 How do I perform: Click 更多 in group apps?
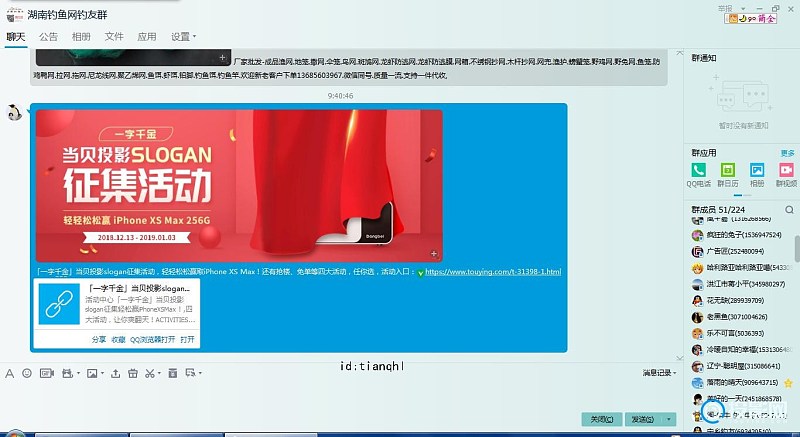tap(787, 153)
